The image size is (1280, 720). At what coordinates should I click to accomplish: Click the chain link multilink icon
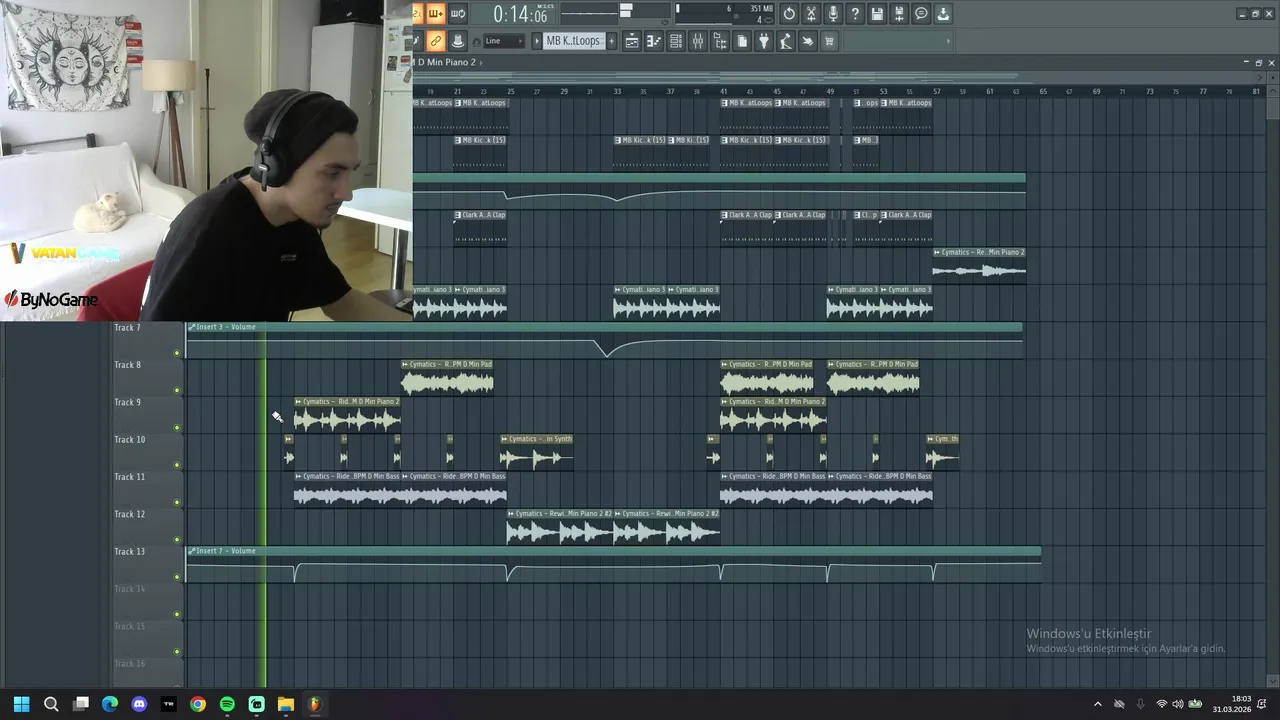(436, 41)
